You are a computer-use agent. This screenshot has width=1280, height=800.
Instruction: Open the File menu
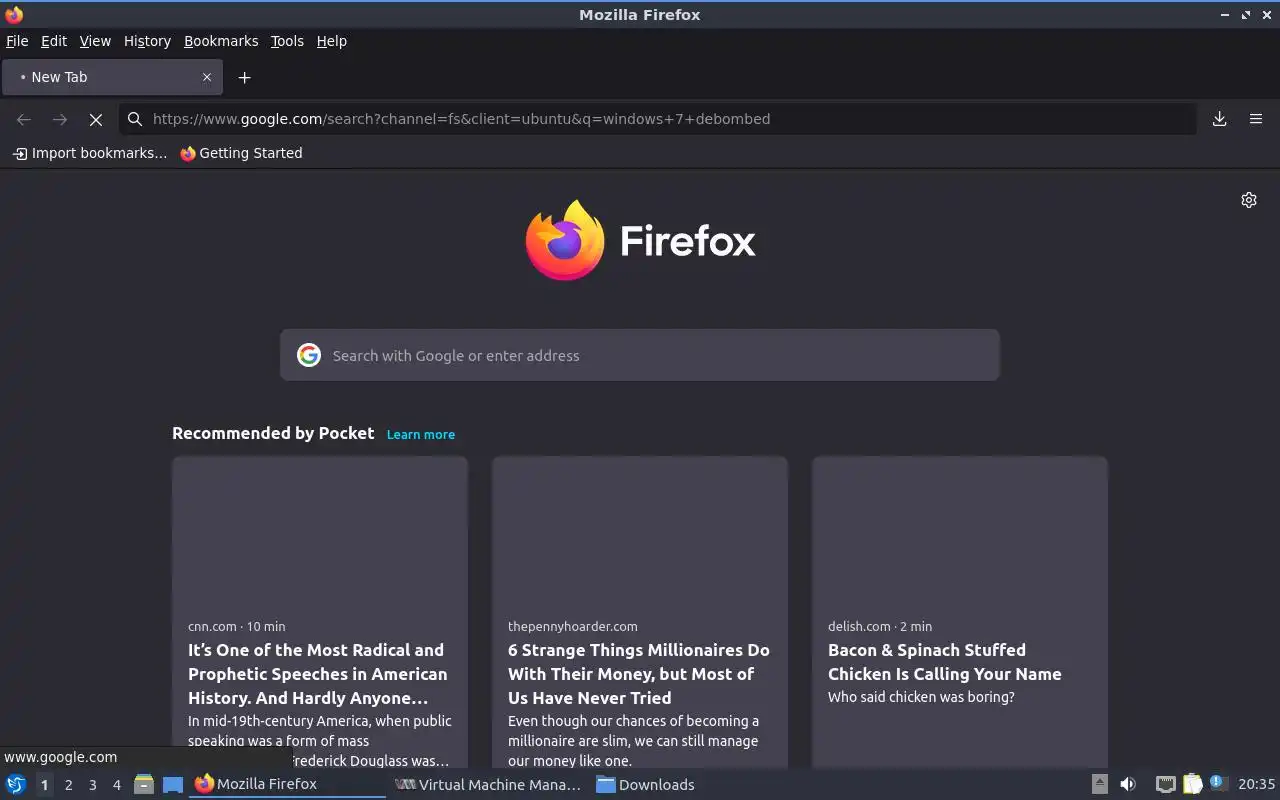coord(17,41)
